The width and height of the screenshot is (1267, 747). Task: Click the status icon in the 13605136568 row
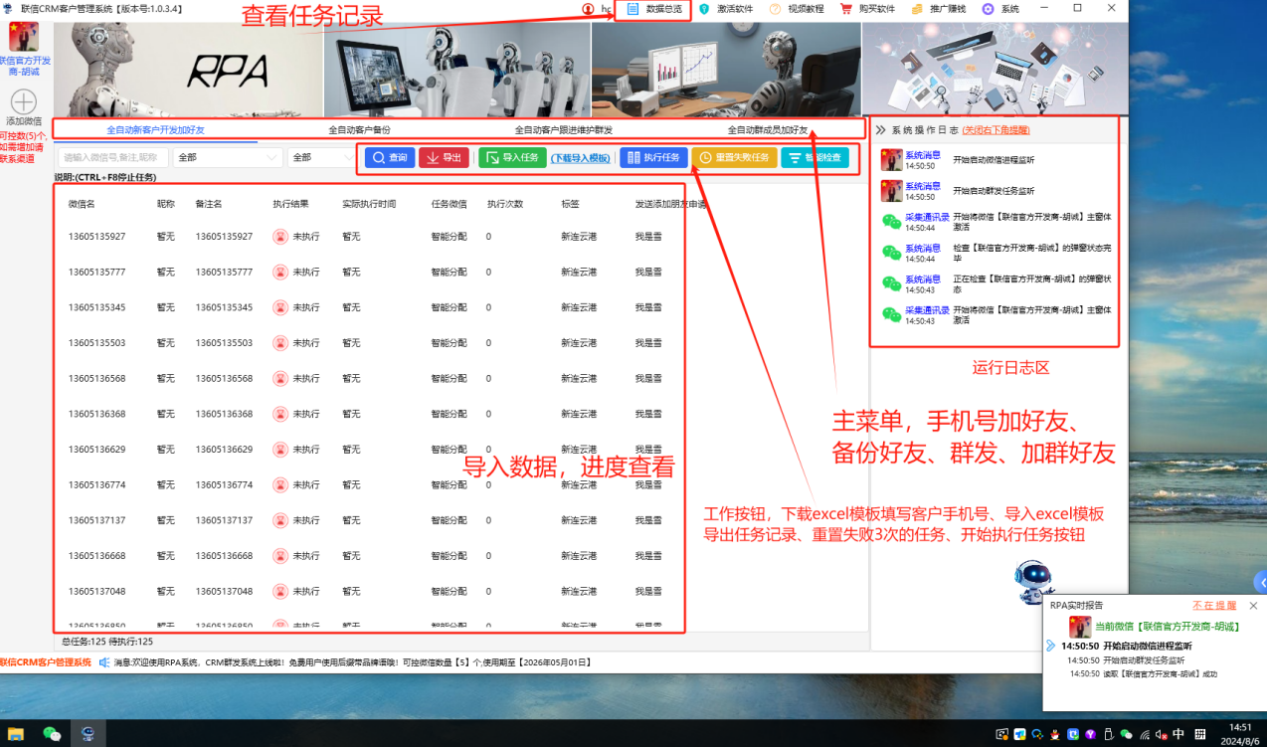point(280,379)
